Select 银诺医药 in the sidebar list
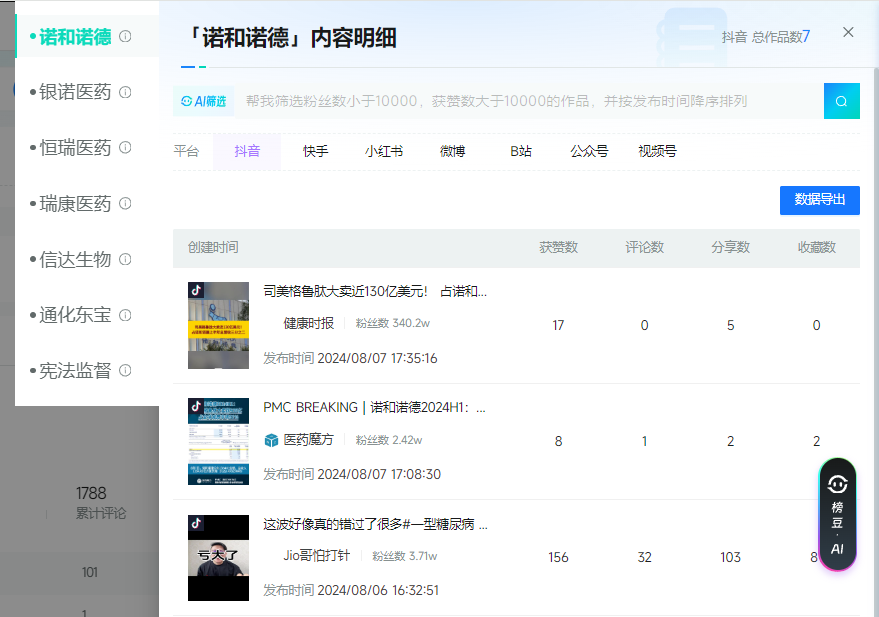 [x=75, y=92]
